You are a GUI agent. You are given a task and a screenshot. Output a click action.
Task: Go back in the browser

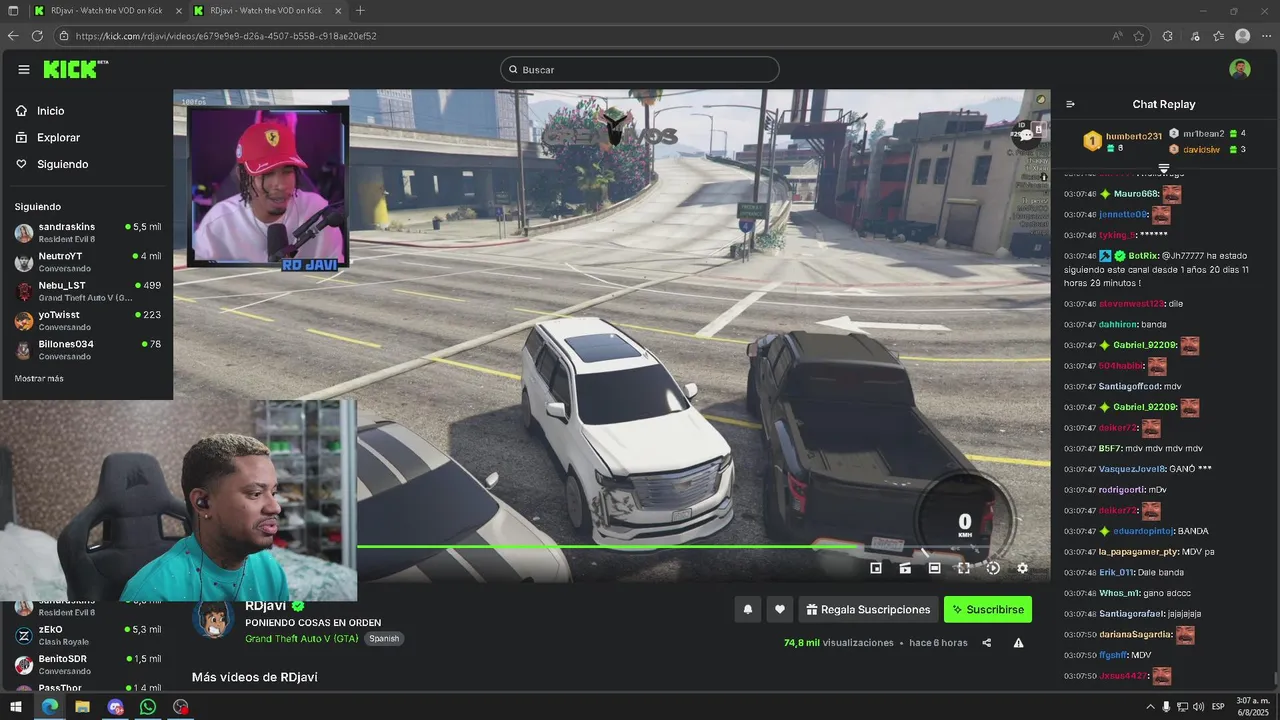click(x=13, y=35)
